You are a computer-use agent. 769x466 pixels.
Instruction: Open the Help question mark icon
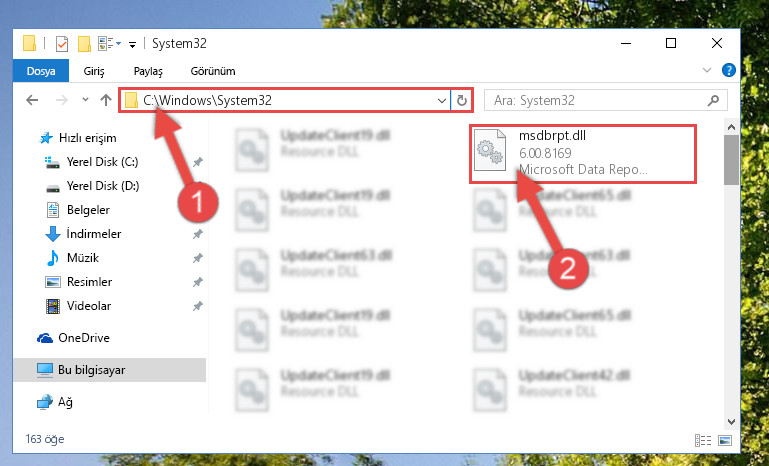click(x=729, y=70)
